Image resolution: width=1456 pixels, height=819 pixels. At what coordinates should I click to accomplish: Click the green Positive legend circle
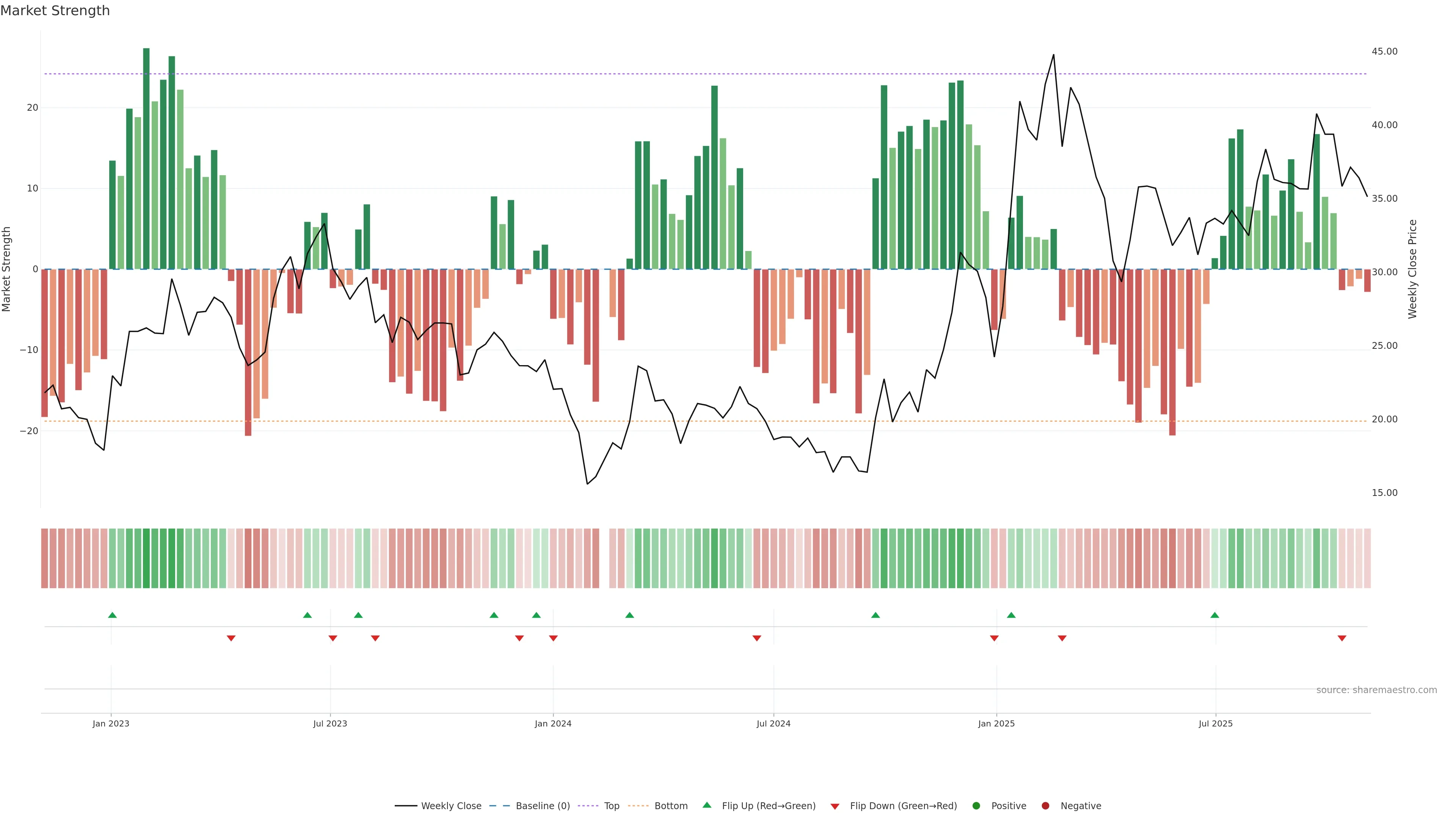[976, 806]
